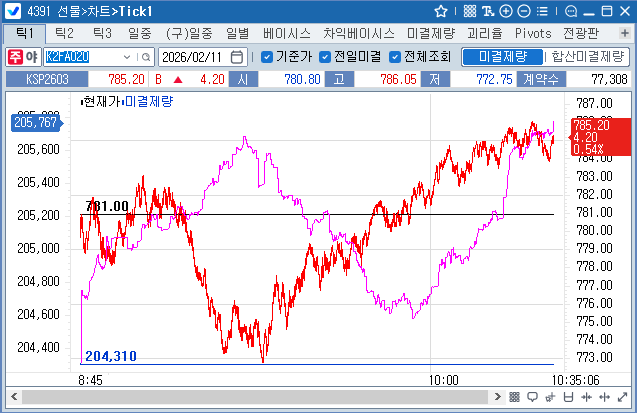Click the symbol search magnifier icon
The height and width of the screenshot is (413, 637).
coord(145,57)
